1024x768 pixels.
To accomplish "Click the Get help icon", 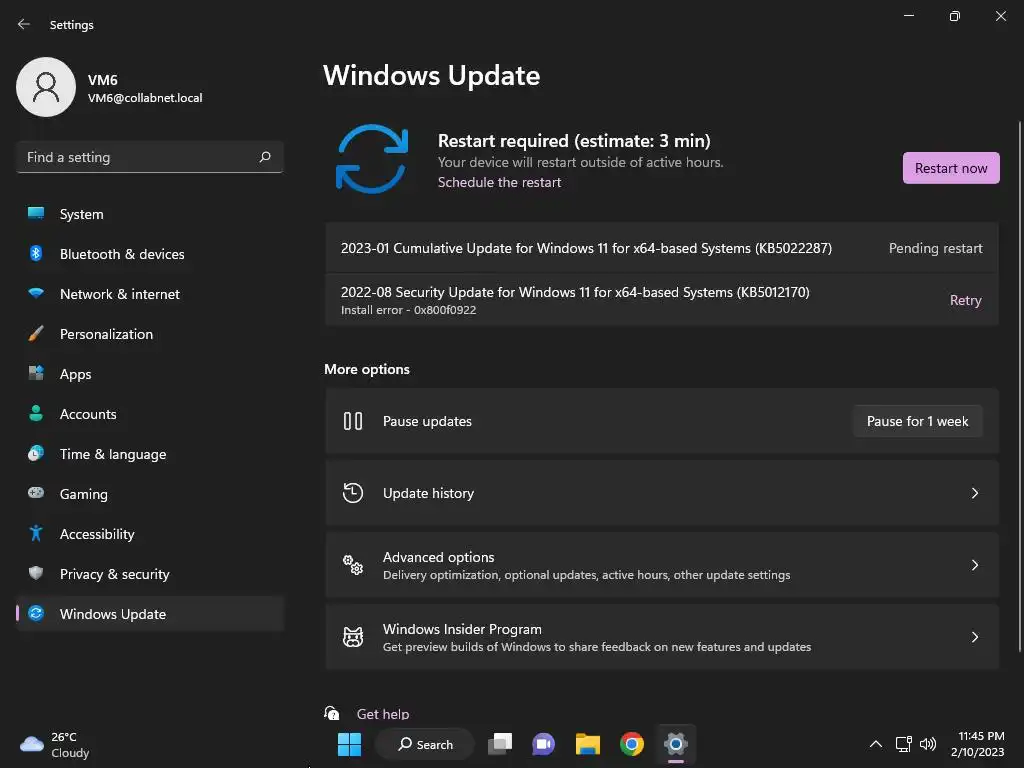I will [x=332, y=713].
